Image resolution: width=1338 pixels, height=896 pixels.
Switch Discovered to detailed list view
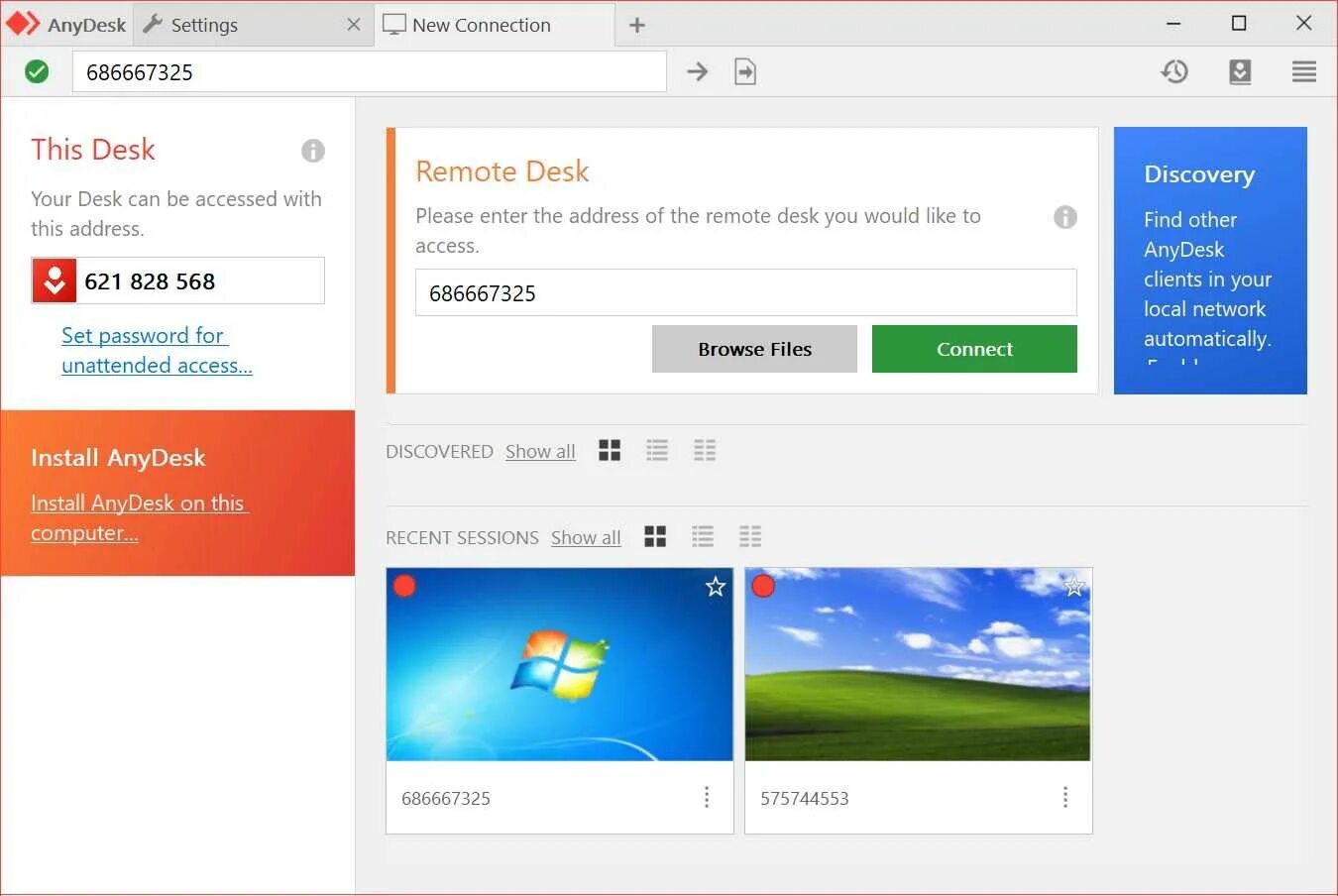(705, 451)
